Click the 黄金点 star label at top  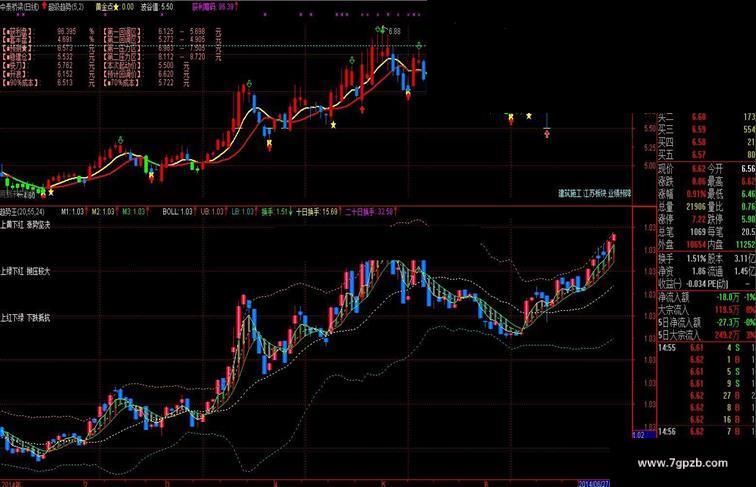click(x=115, y=7)
